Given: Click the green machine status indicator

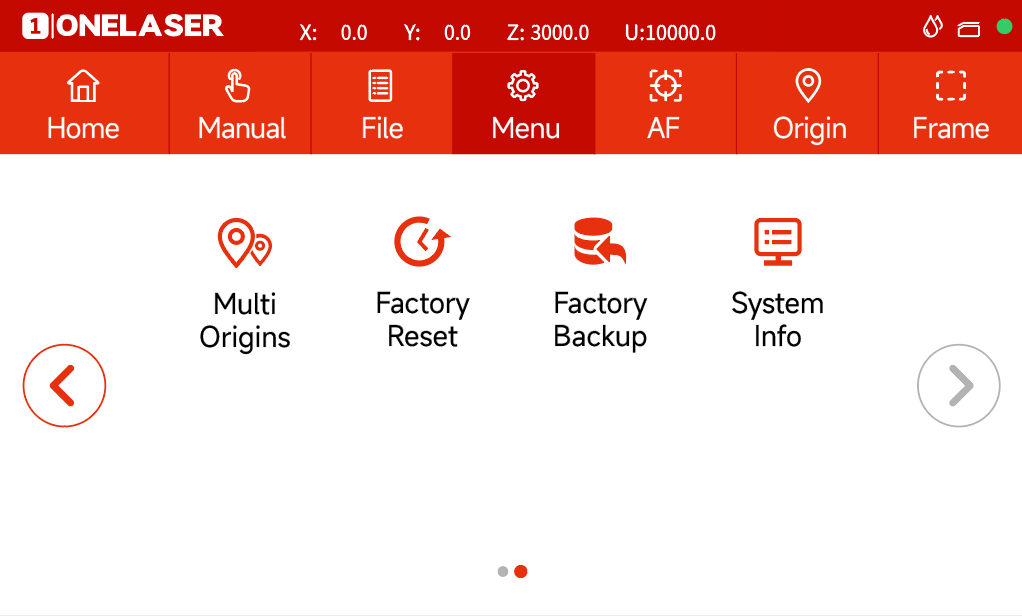Looking at the screenshot, I should [x=1004, y=28].
